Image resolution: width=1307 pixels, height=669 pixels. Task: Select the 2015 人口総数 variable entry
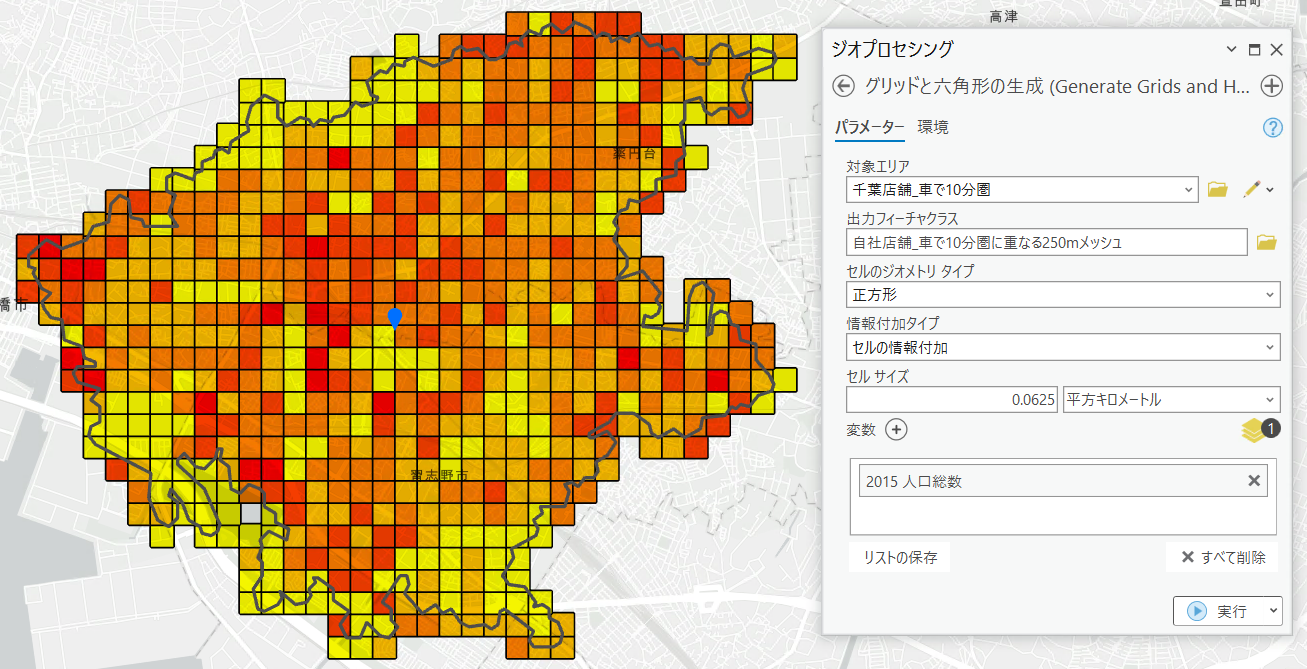[x=1063, y=481]
